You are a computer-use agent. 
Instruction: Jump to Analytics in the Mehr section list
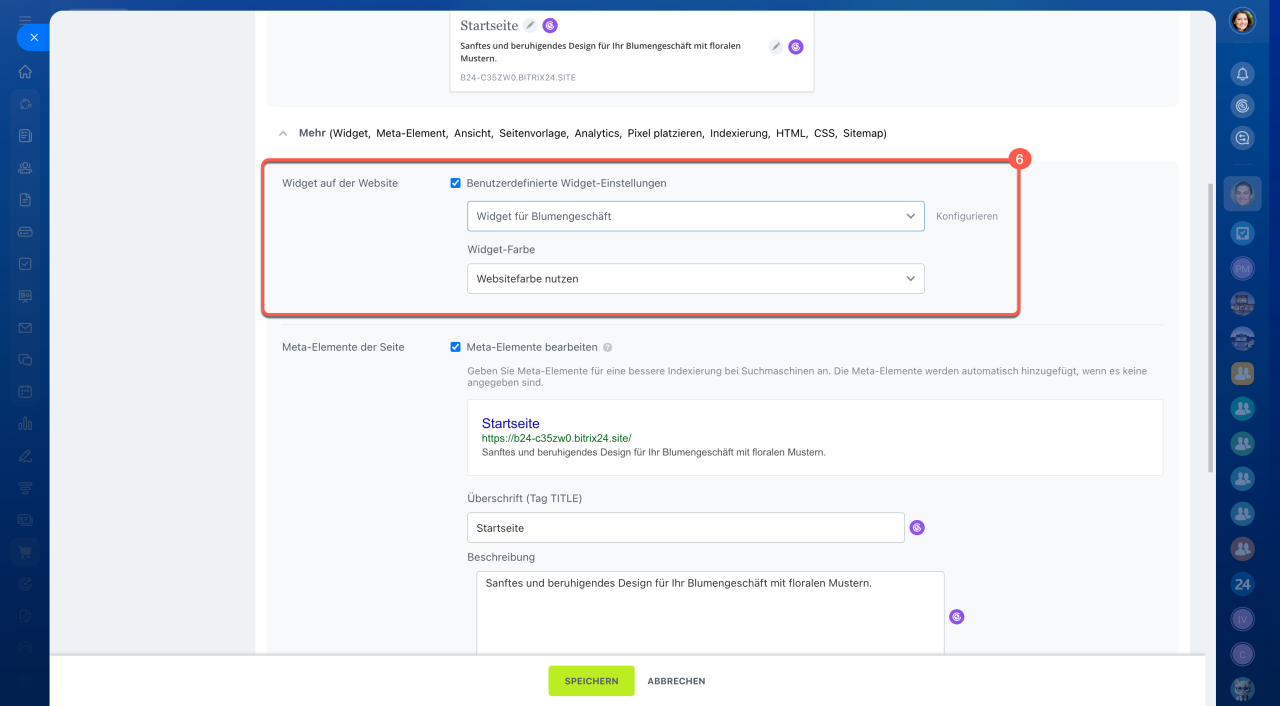(597, 133)
